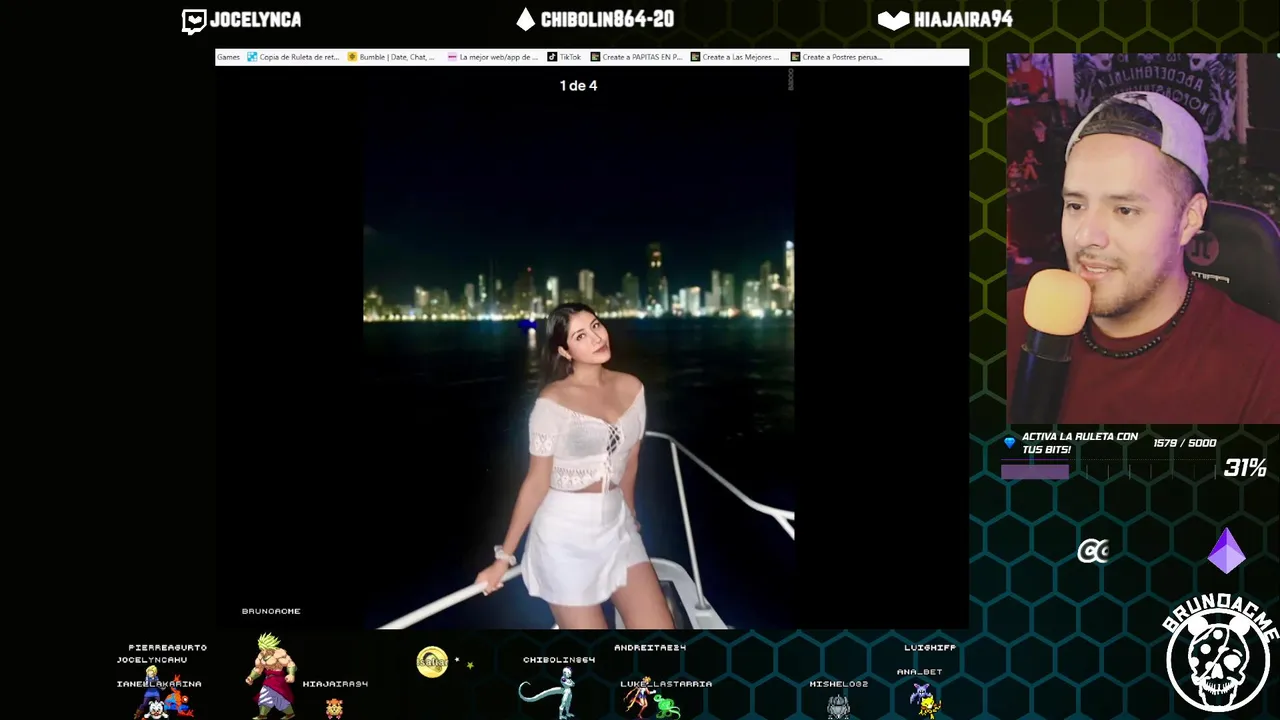Click the LUIGHIFF viewer name
The image size is (1280, 720).
(x=930, y=648)
